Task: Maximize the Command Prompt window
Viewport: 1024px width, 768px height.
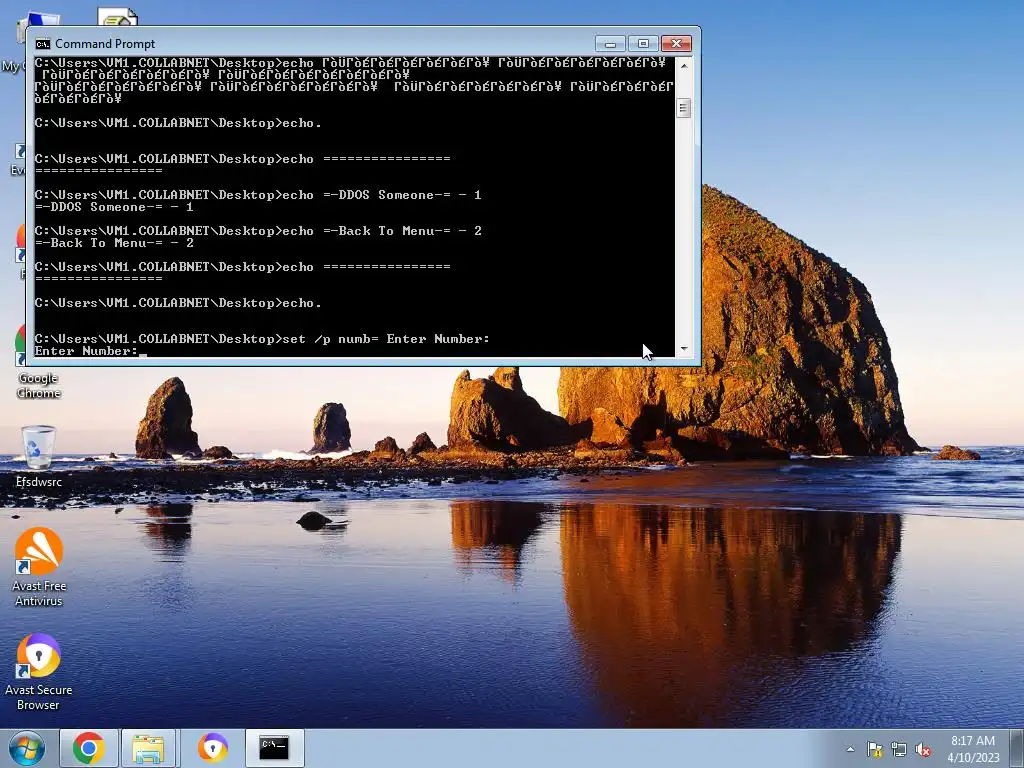Action: tap(643, 44)
